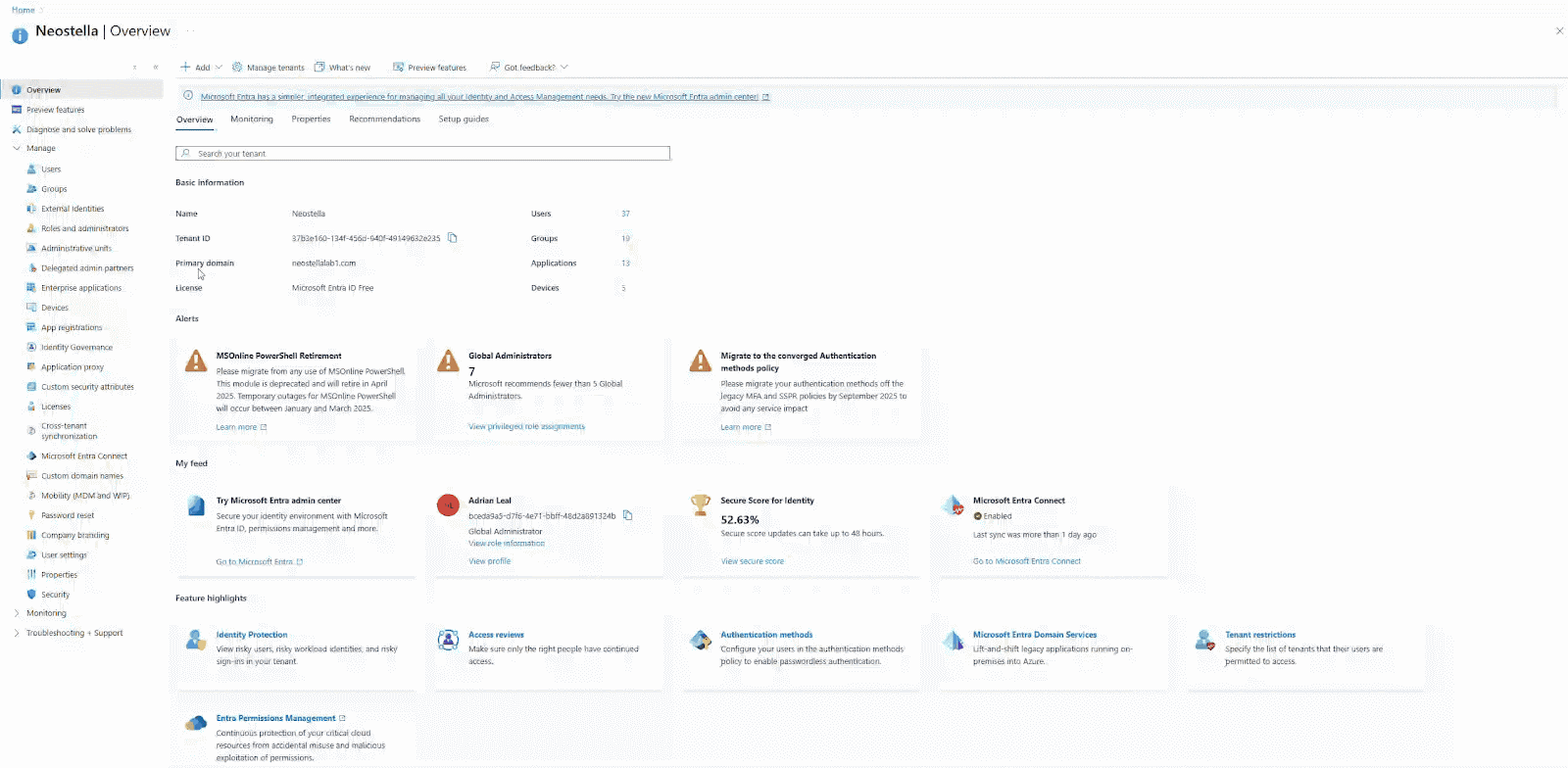
Task: Click the Users count 37
Action: [625, 214]
